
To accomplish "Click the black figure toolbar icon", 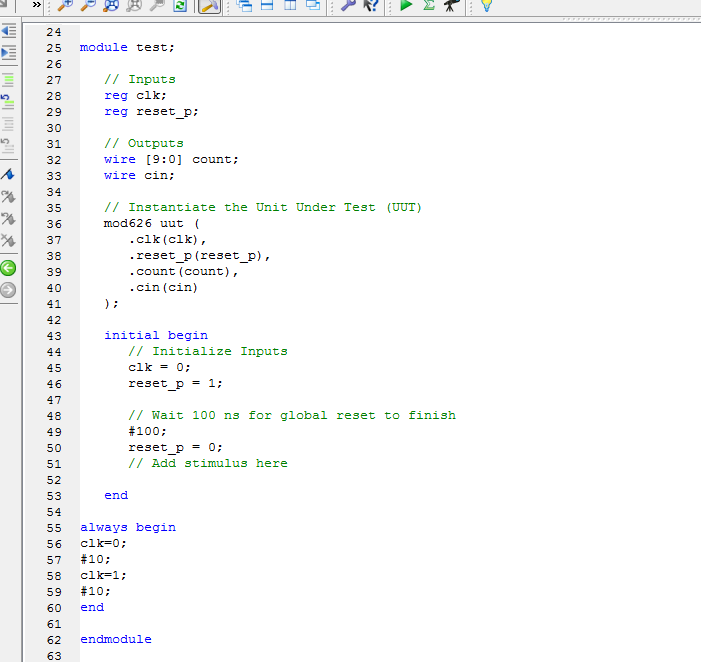I will coord(451,5).
